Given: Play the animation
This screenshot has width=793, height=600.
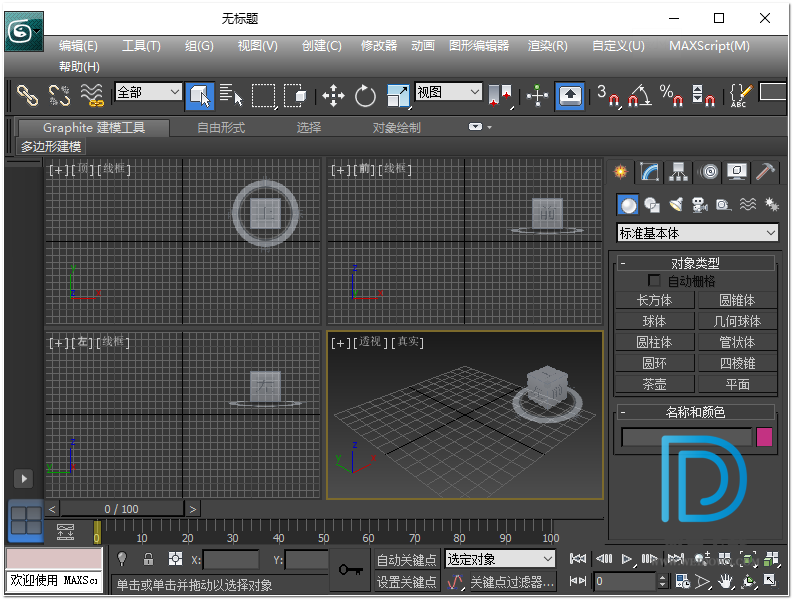Looking at the screenshot, I should pos(627,559).
